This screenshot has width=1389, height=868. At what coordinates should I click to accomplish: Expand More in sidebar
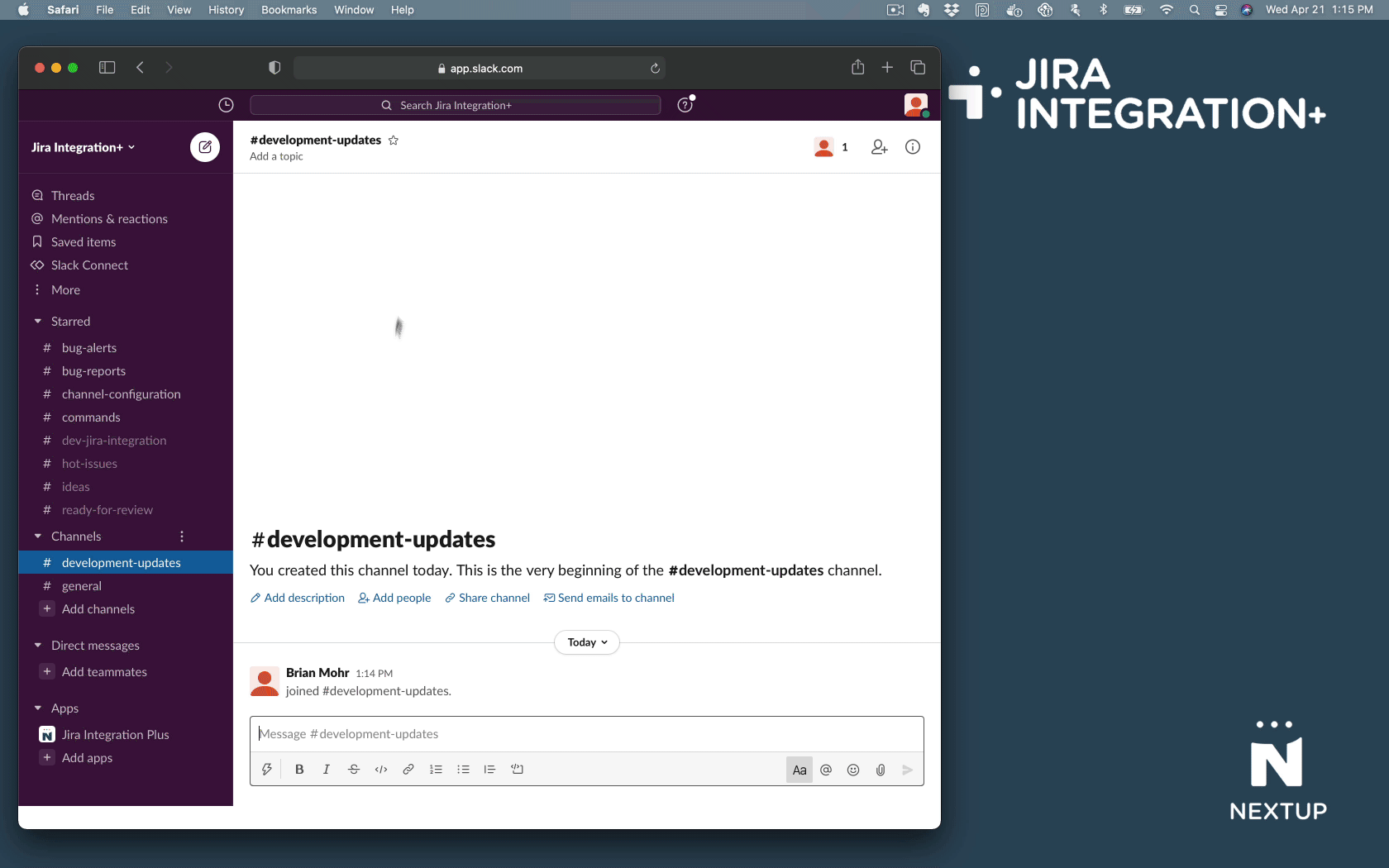pos(65,290)
